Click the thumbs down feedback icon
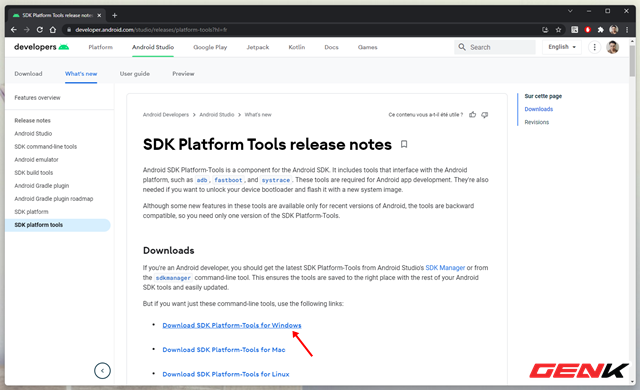Viewport: 640px width, 390px height. [x=484, y=115]
